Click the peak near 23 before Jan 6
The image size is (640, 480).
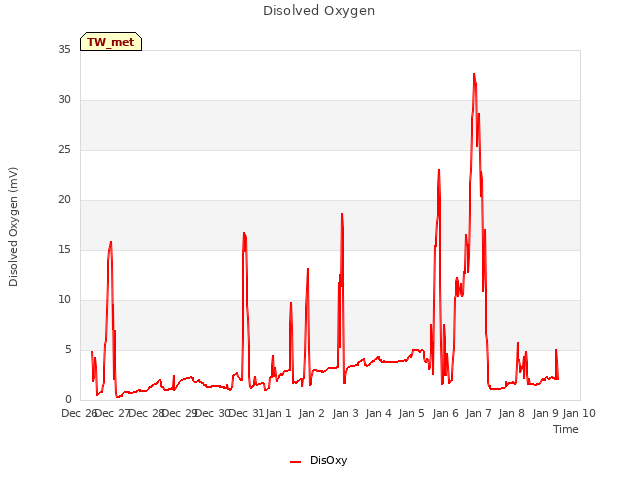[439, 170]
